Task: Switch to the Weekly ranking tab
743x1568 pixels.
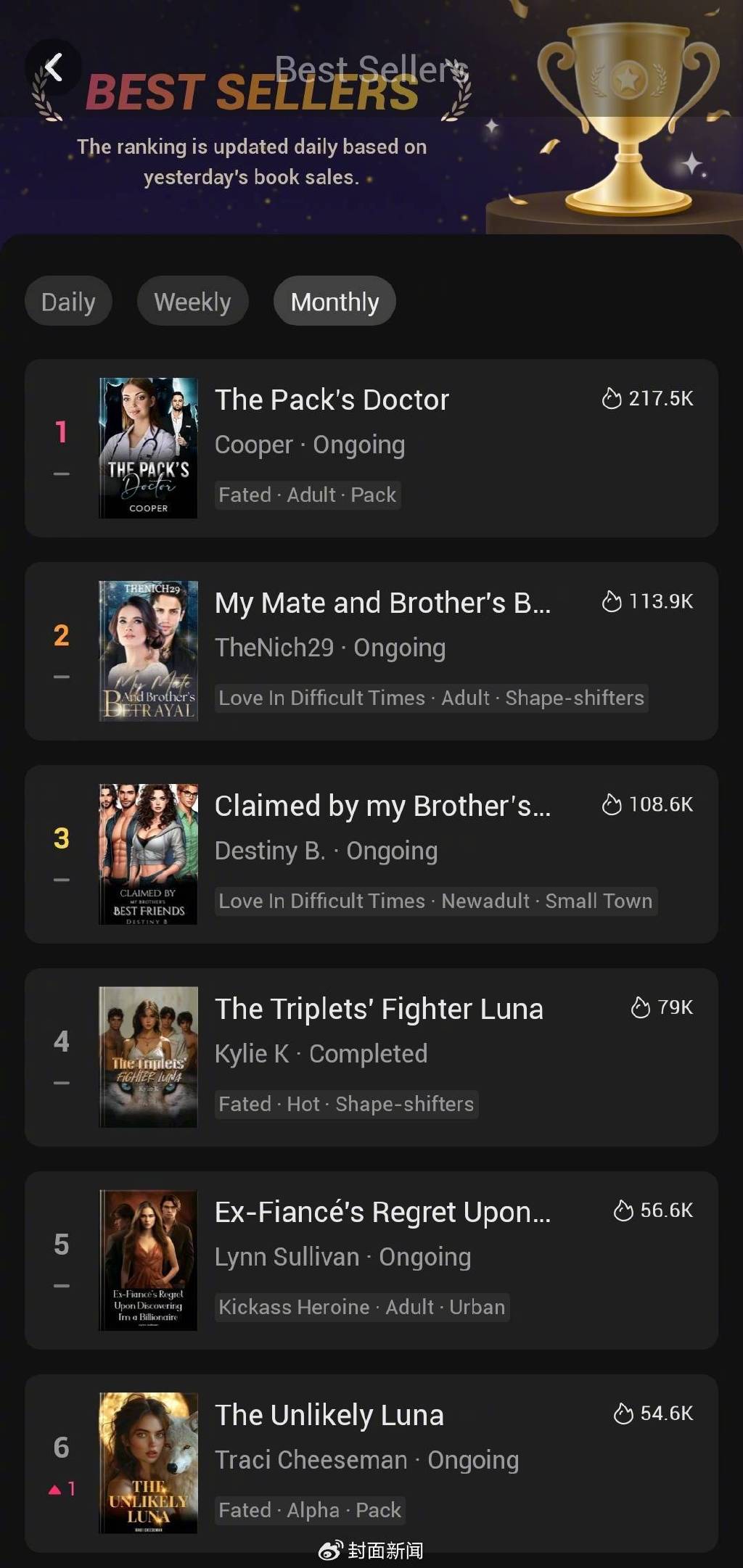Action: (193, 301)
